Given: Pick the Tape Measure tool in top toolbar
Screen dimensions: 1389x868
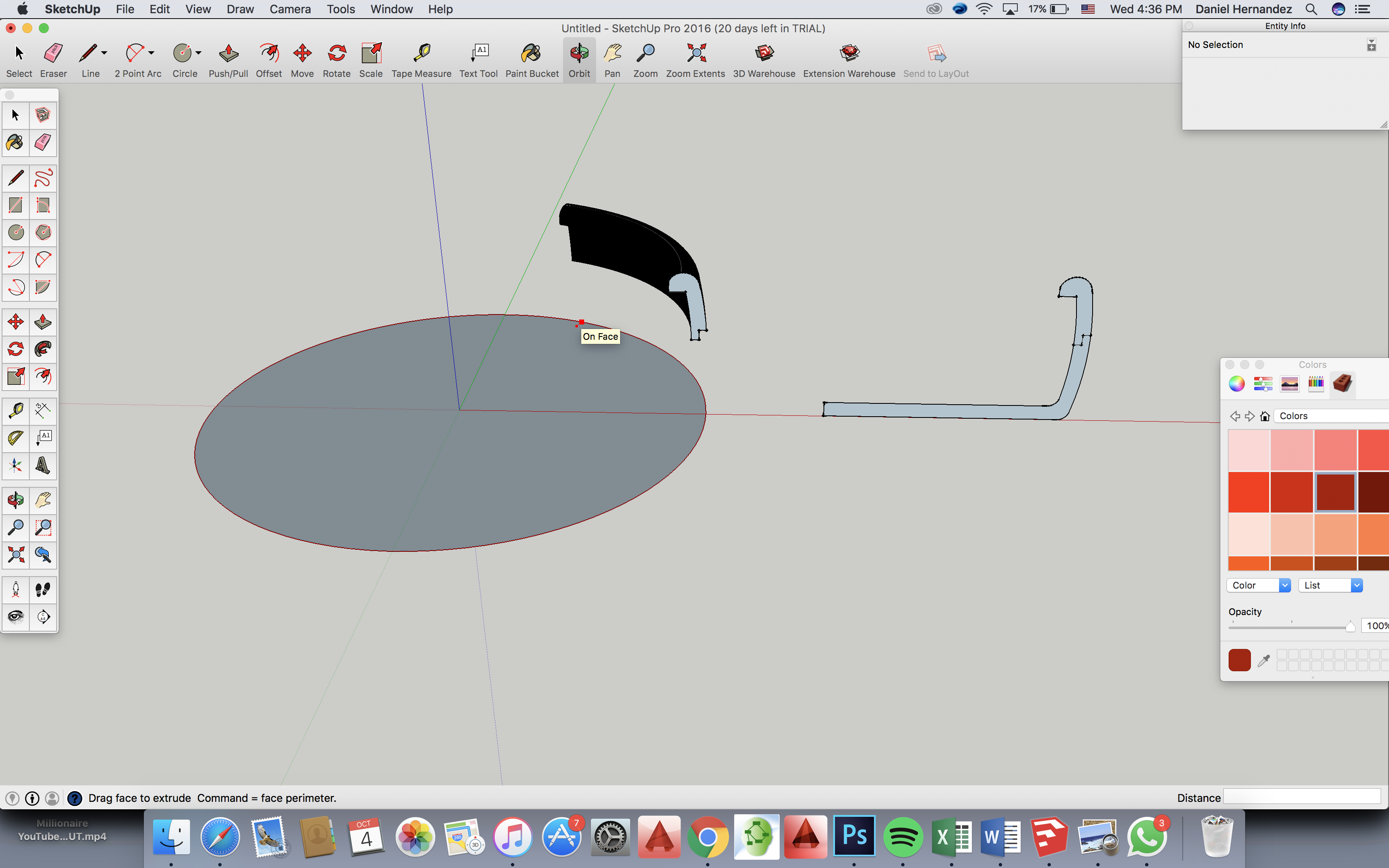Looking at the screenshot, I should click(421, 60).
